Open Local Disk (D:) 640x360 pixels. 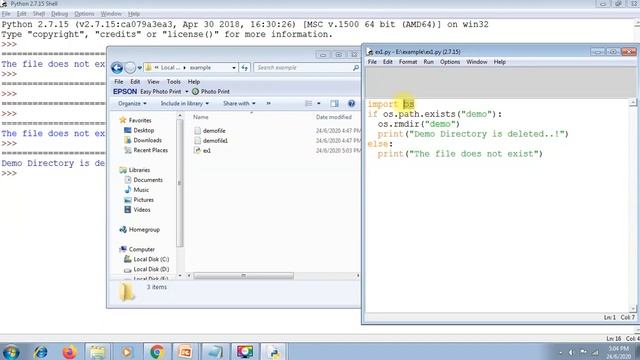(x=151, y=269)
